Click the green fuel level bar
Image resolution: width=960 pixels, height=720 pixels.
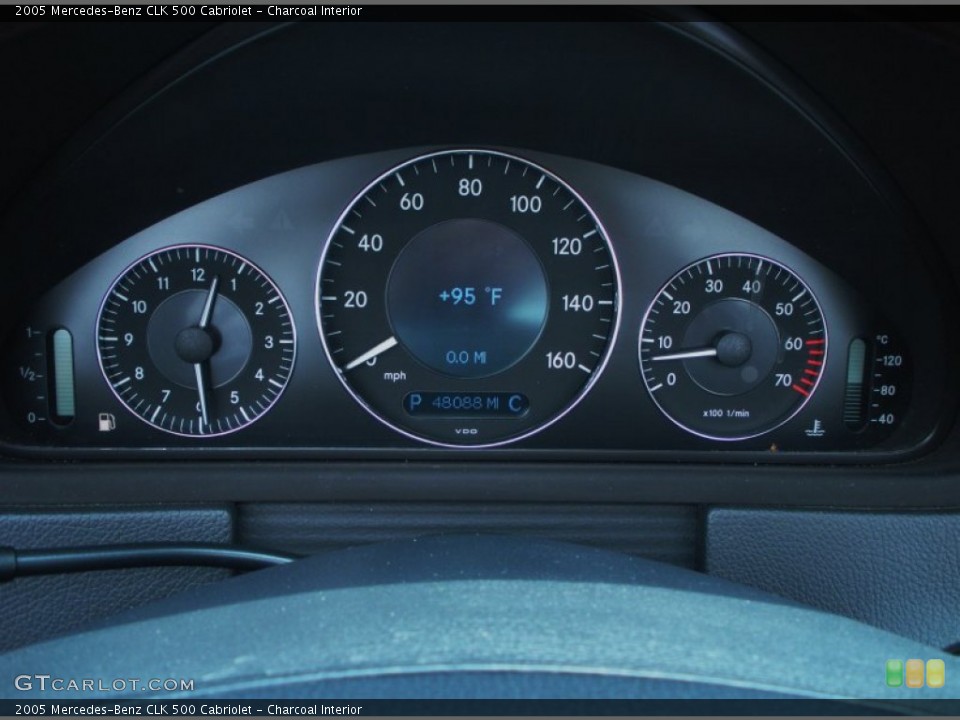pyautogui.click(x=63, y=373)
